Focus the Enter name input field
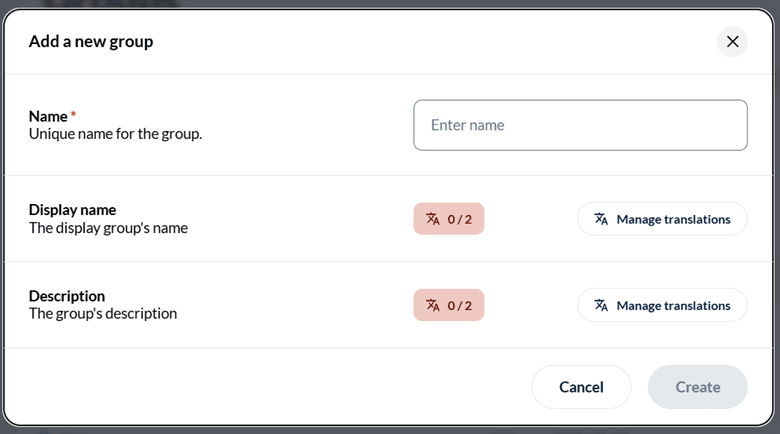 [580, 125]
